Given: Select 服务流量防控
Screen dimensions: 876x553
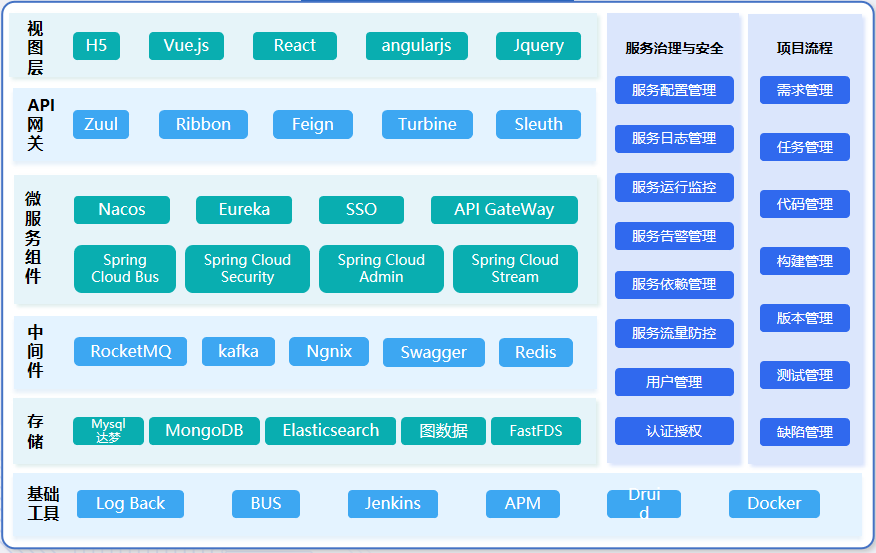Looking at the screenshot, I should [674, 333].
